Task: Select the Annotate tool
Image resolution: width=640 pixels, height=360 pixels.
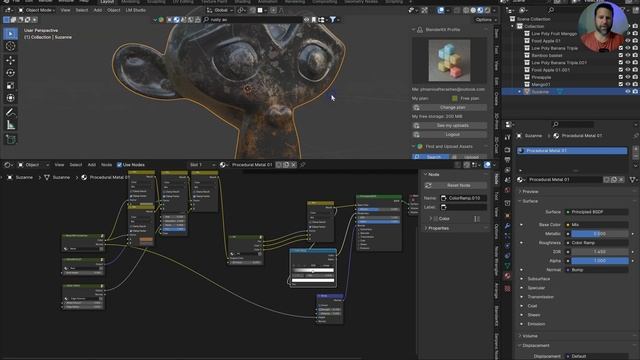Action: pos(11,113)
